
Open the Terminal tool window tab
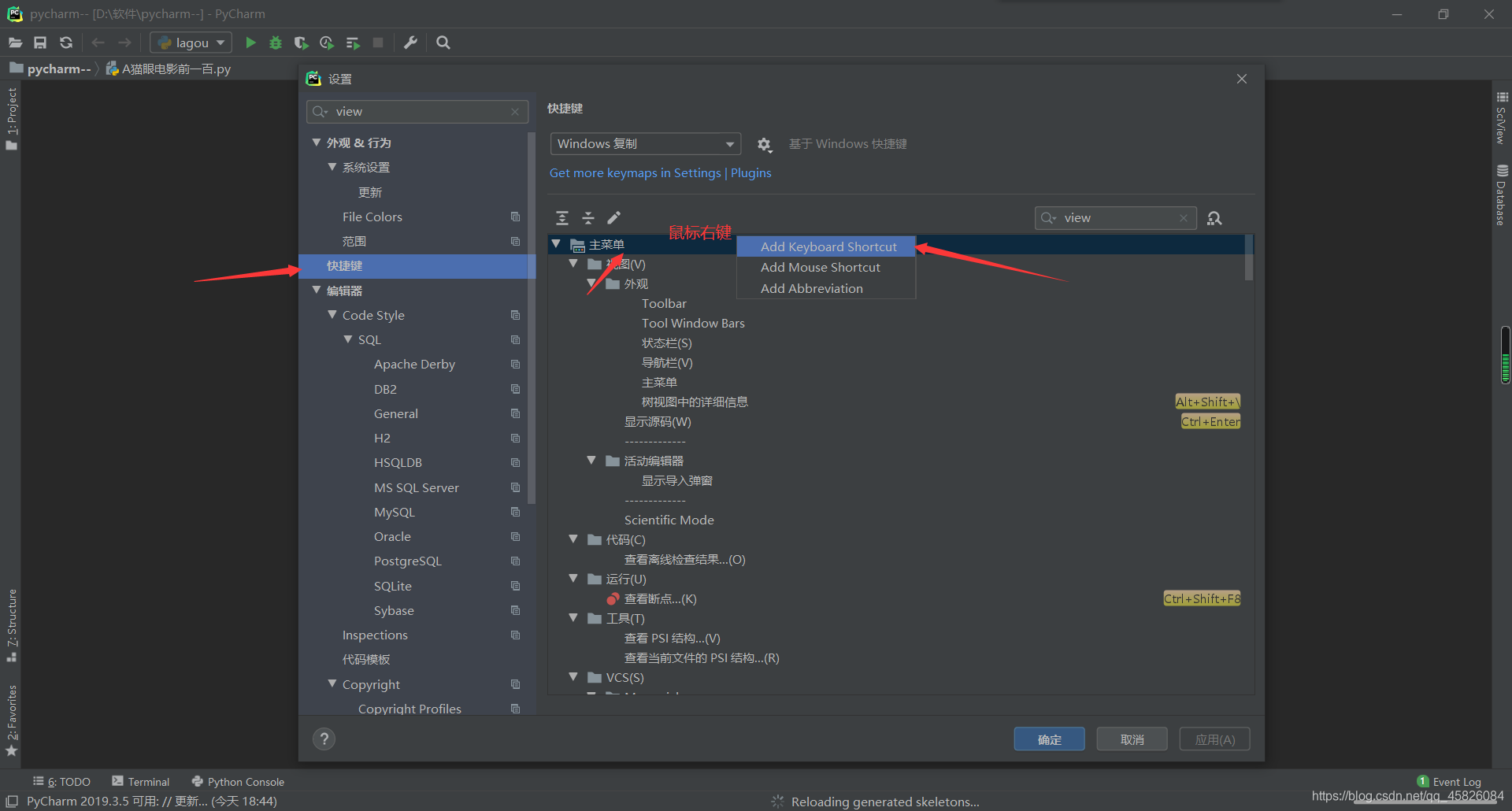pyautogui.click(x=141, y=782)
